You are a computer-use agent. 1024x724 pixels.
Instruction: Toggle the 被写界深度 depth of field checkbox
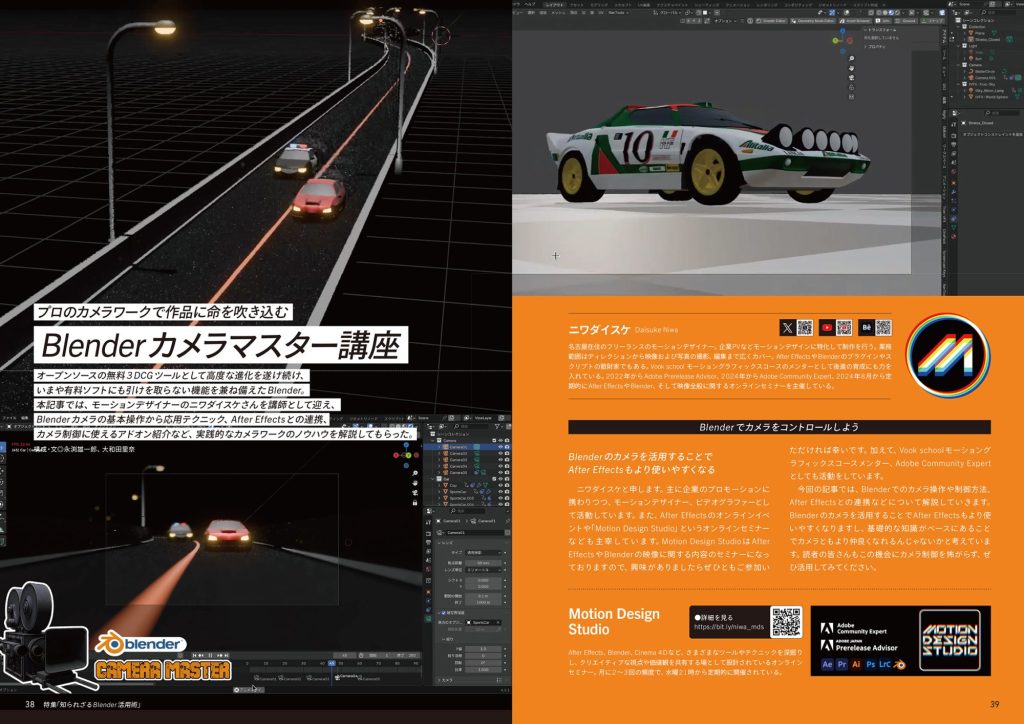pos(443,613)
